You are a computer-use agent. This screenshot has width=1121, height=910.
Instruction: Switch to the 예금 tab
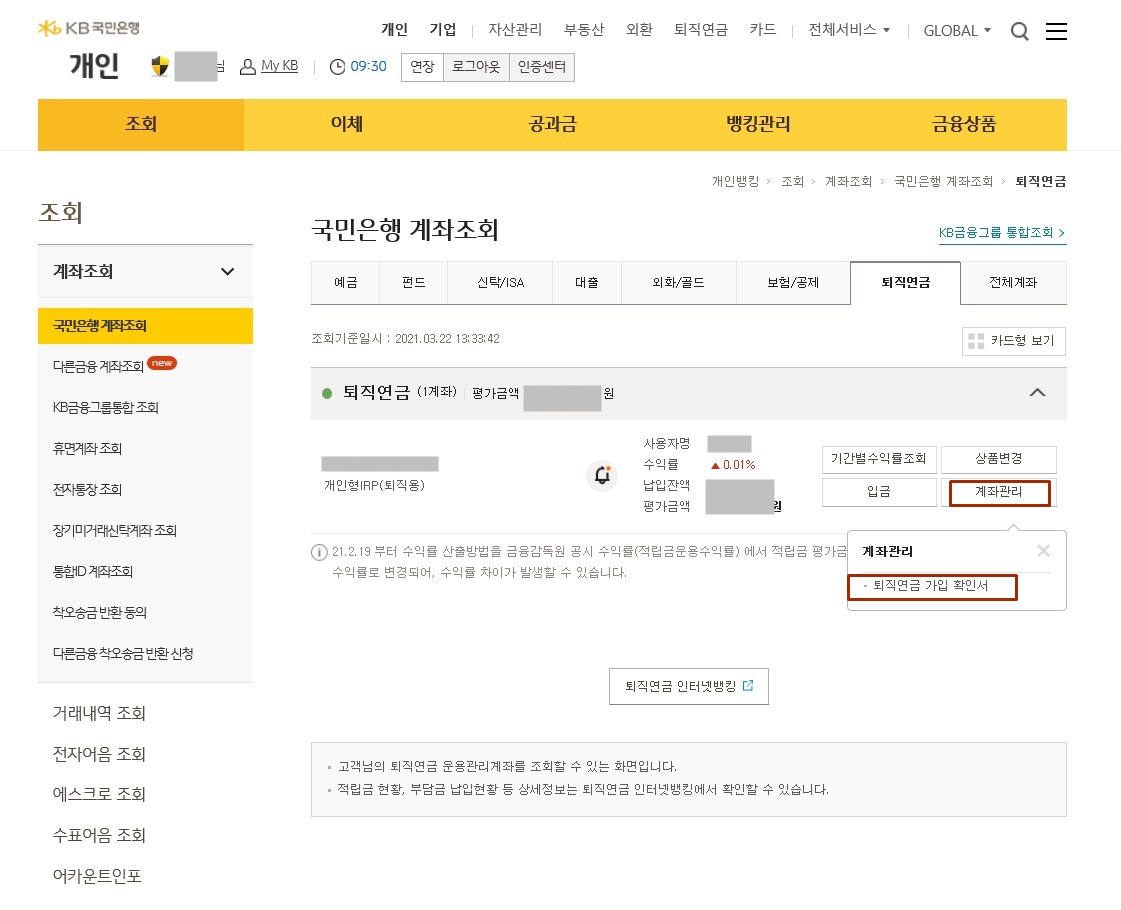(x=345, y=282)
